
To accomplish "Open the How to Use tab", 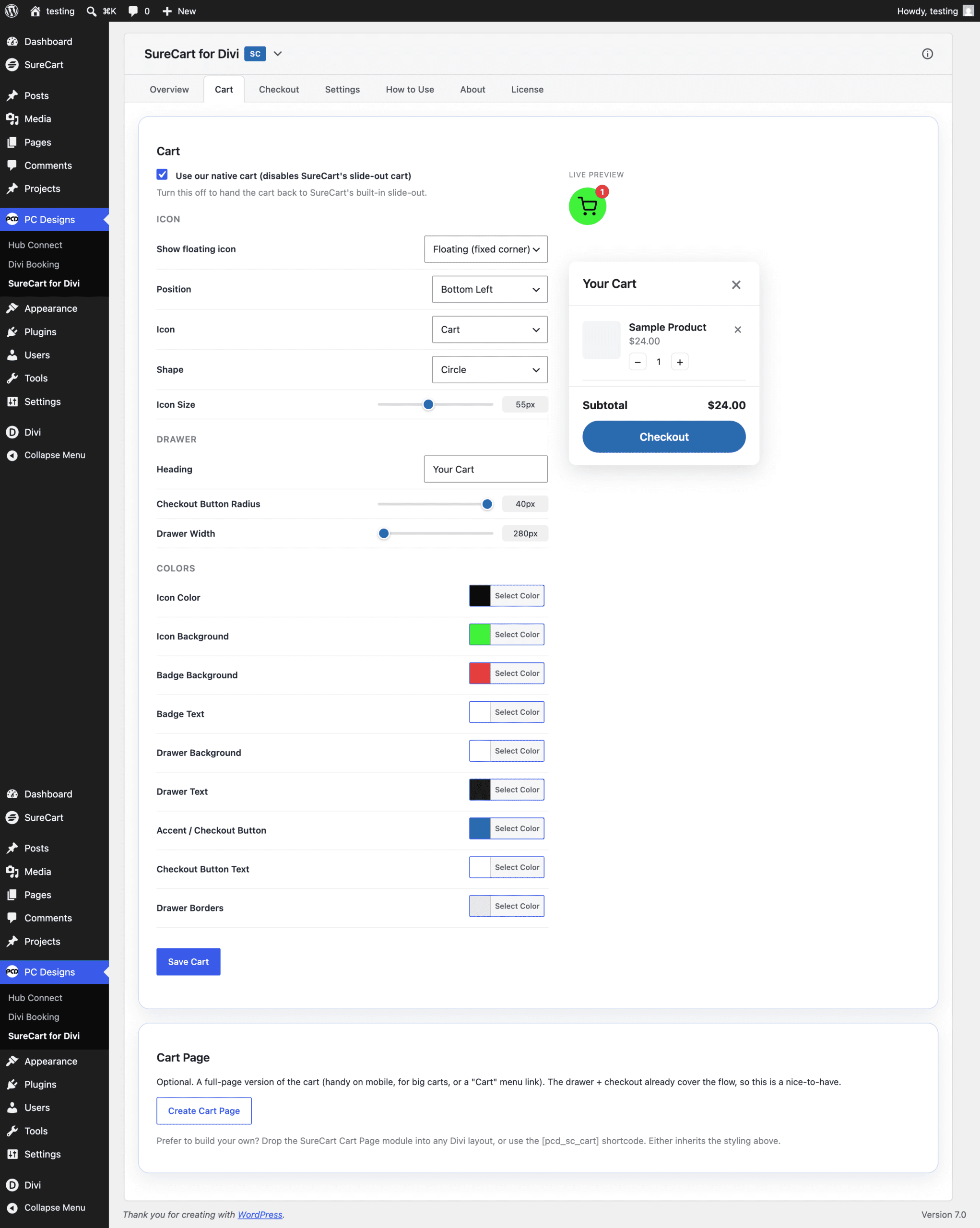I will tap(410, 89).
